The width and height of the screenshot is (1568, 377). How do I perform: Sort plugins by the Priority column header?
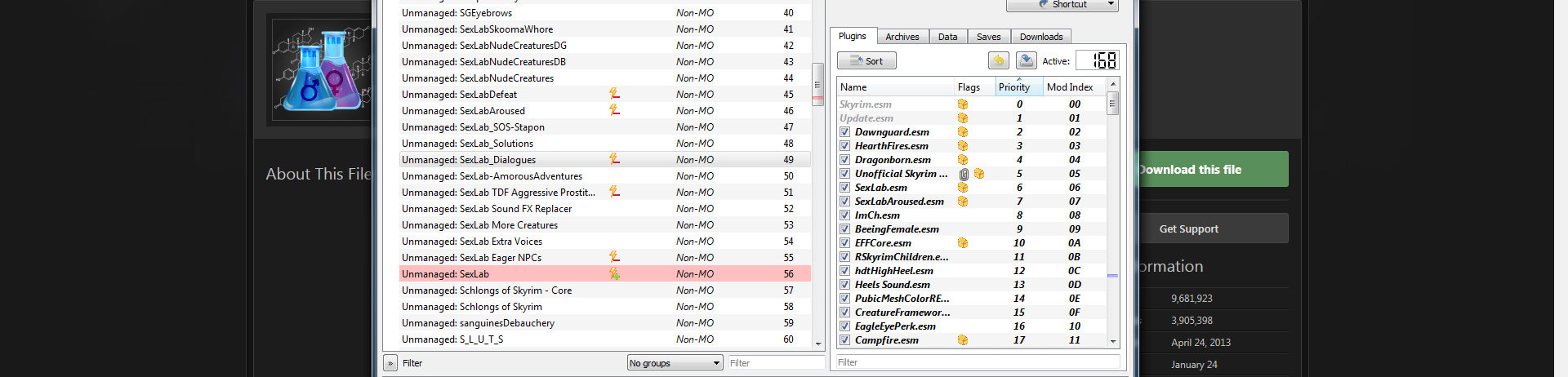click(x=1018, y=86)
